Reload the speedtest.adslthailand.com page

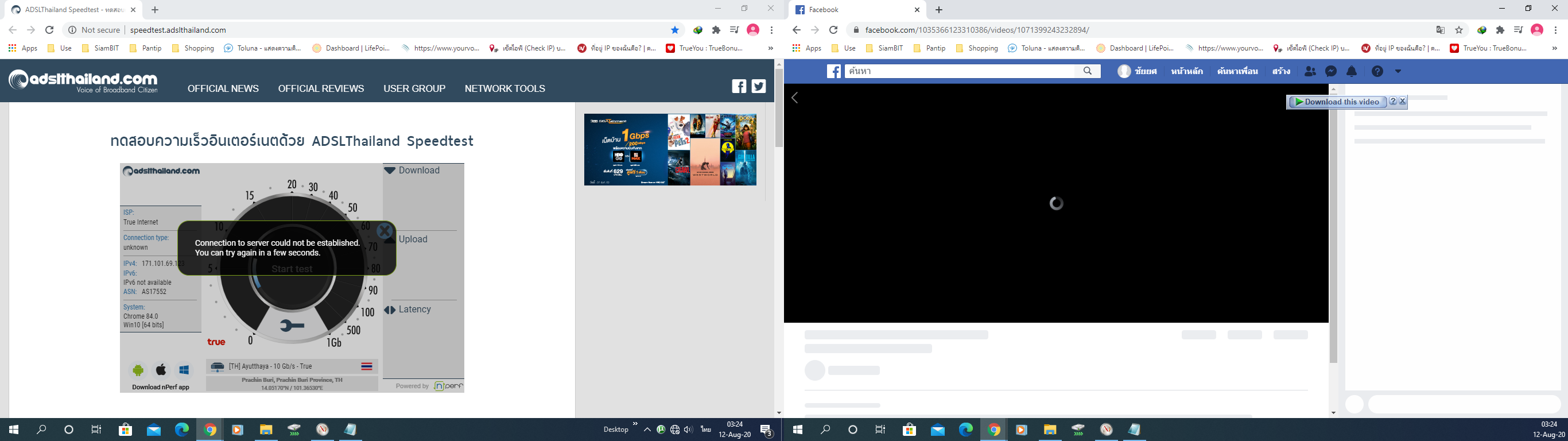[50, 30]
